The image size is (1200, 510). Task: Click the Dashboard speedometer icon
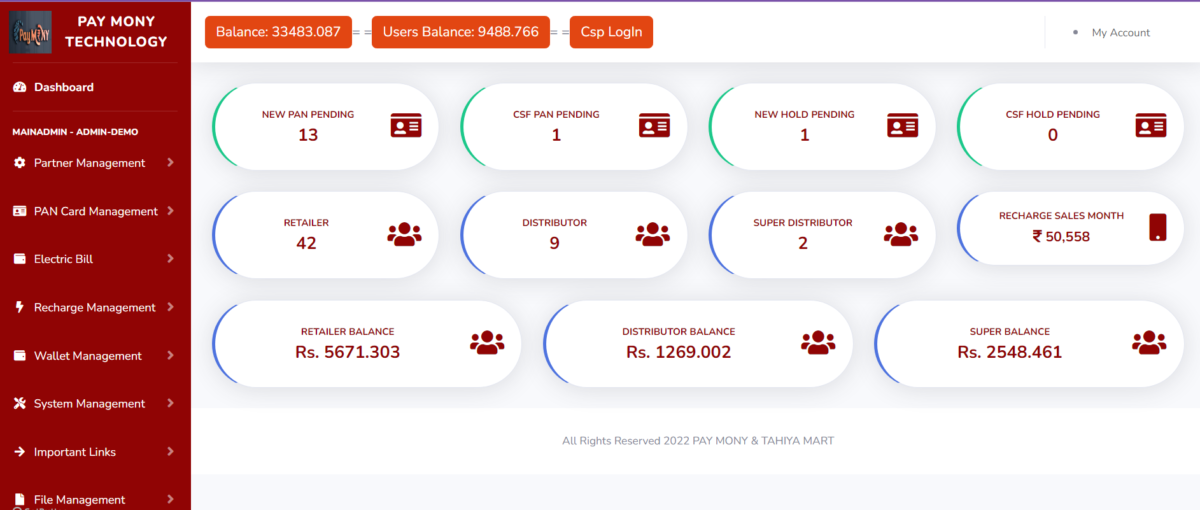tap(19, 87)
